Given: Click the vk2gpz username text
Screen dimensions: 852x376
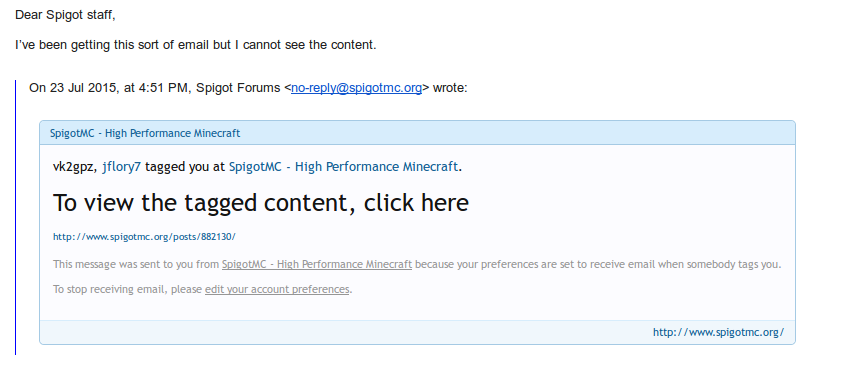Looking at the screenshot, I should (76, 167).
